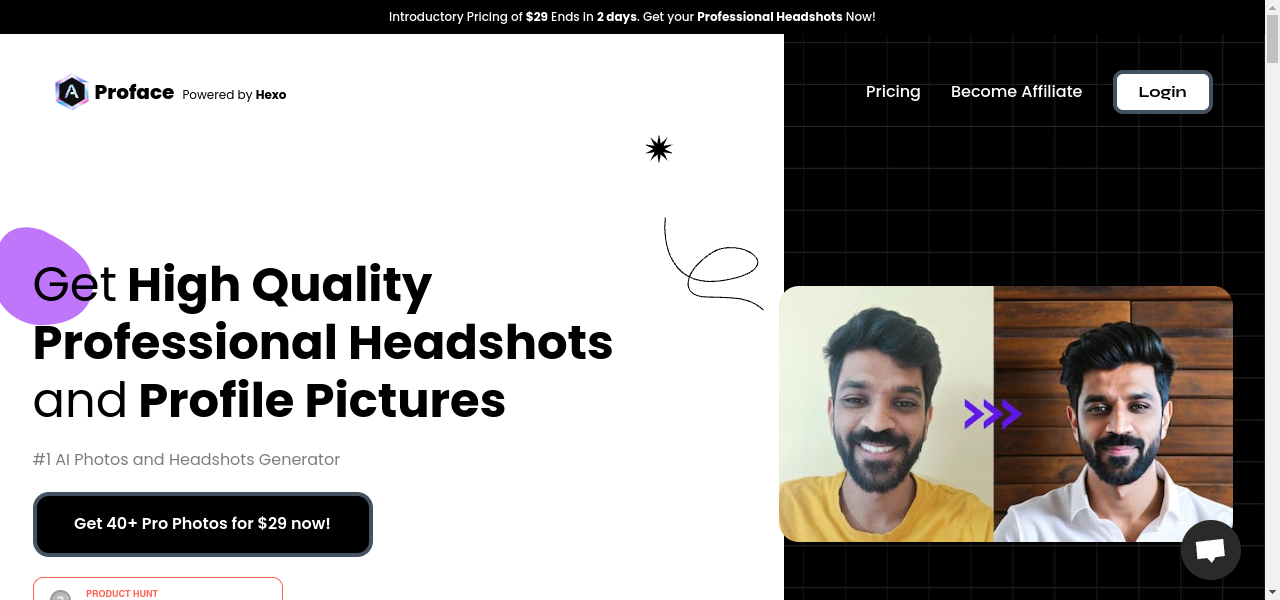Screen dimensions: 1280x600
Task: Click the introductory pricing announcement banner
Action: click(632, 17)
